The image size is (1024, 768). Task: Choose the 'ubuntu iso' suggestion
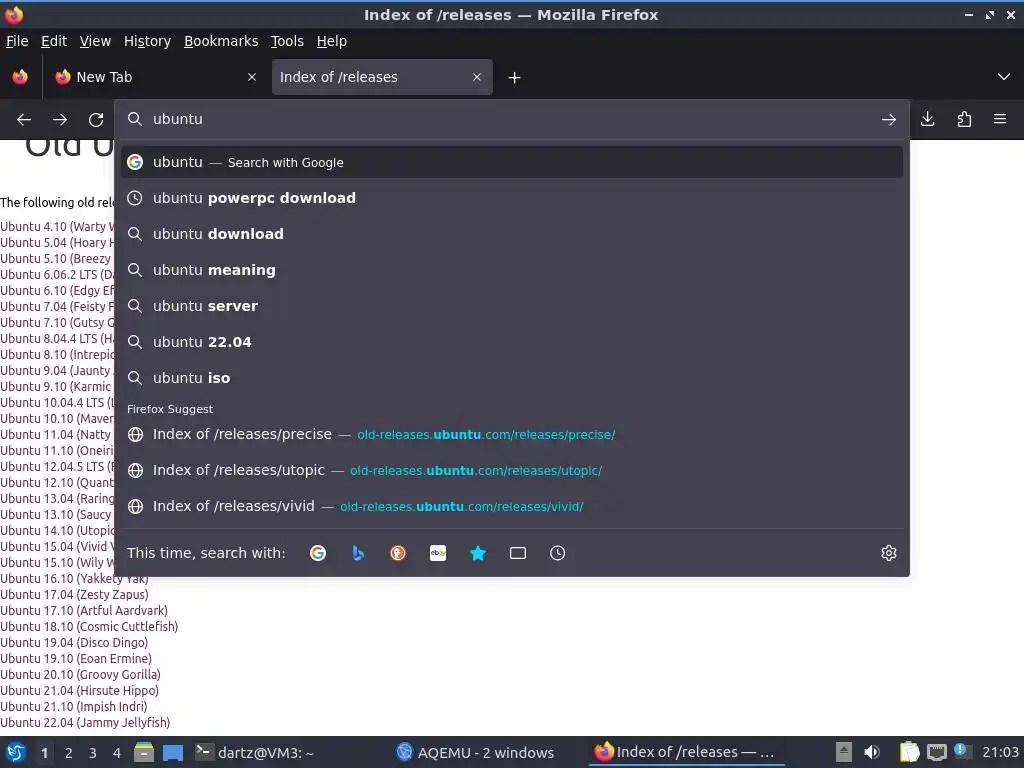coord(512,377)
